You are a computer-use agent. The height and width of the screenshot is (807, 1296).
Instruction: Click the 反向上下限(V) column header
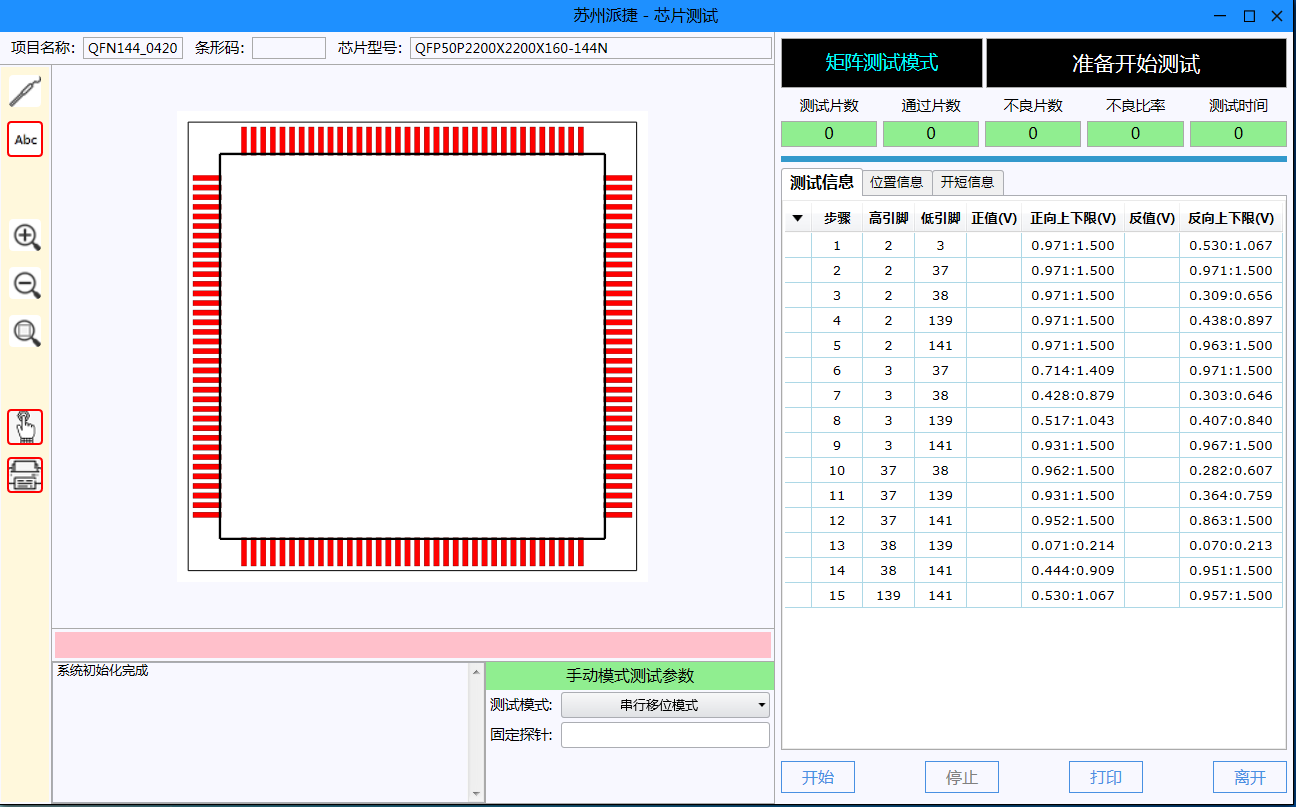(x=1230, y=218)
